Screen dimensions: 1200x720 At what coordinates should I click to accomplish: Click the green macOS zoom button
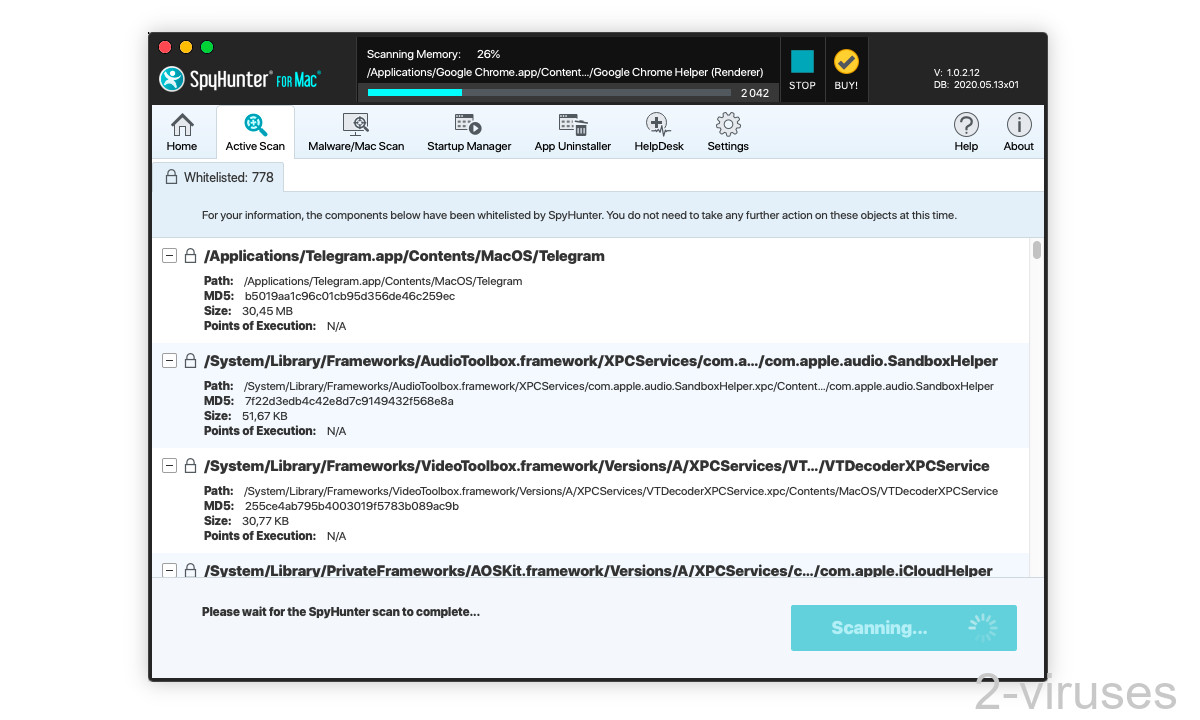tap(207, 47)
